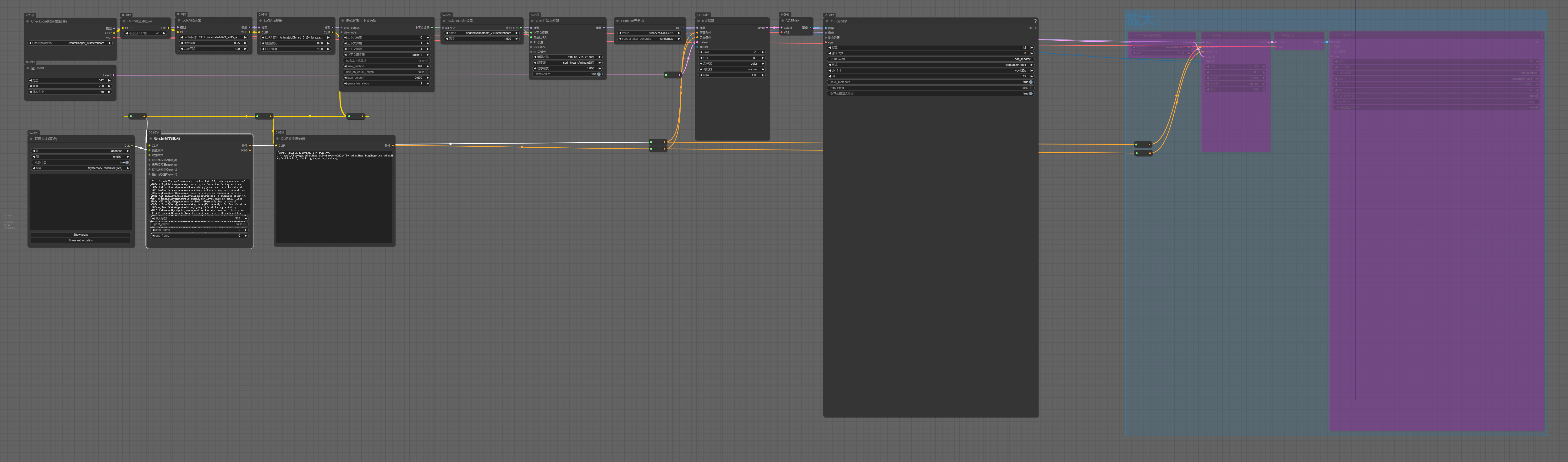Collapse the 合并为视频 node via its title dot
Viewport: 1568px width, 462px height.
coord(827,21)
